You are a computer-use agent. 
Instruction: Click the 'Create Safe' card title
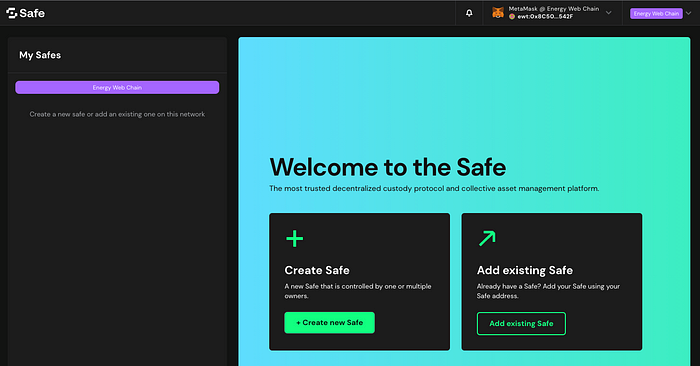317,270
